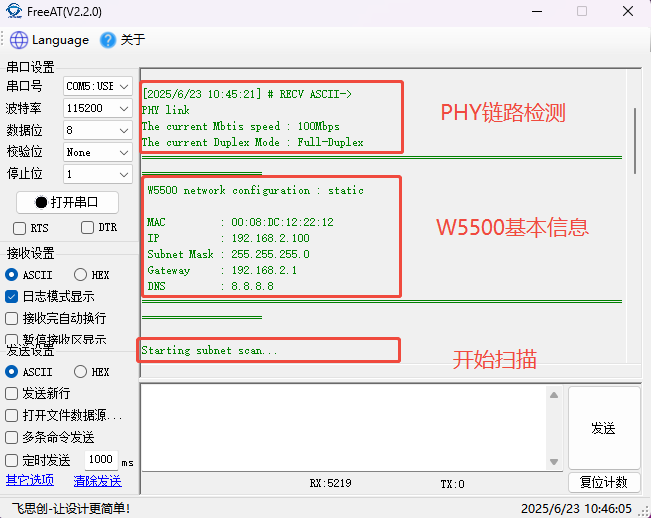Screen dimensions: 651x518
Task: Expand the 串口号 COM port dropdown
Action: pos(97,86)
